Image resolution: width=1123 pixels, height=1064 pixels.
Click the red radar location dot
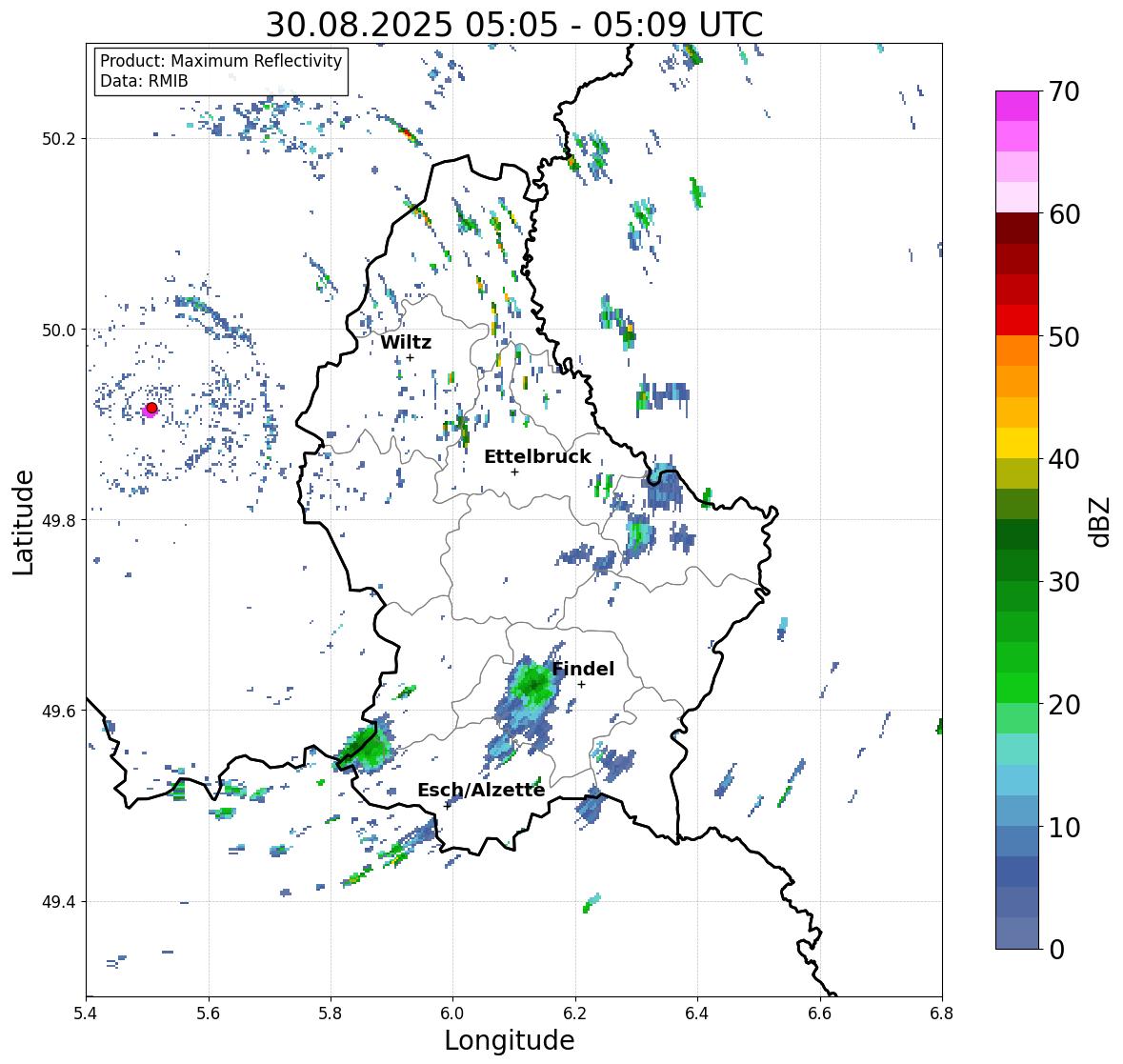tap(151, 408)
